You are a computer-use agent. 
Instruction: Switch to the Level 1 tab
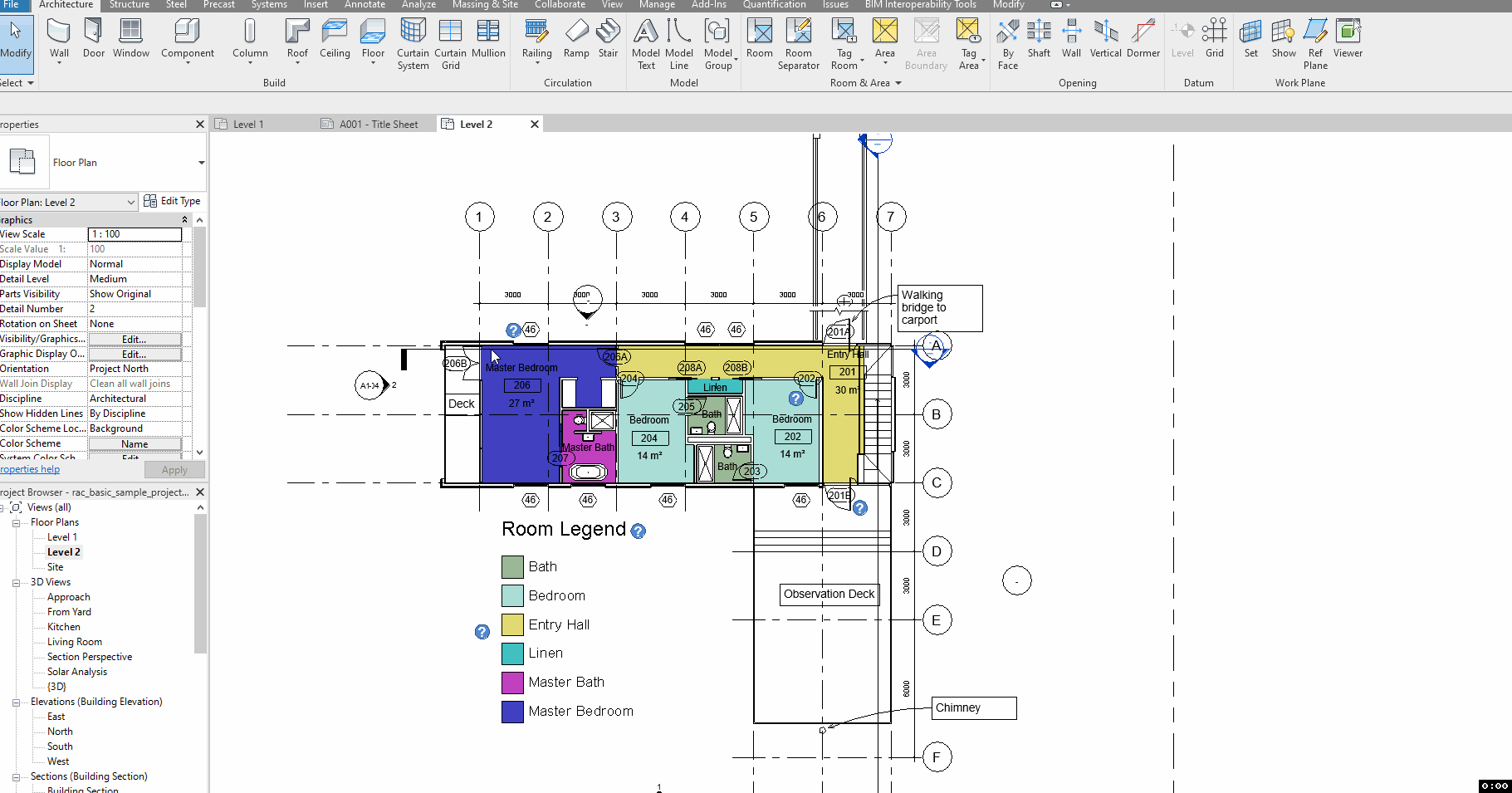click(x=247, y=123)
